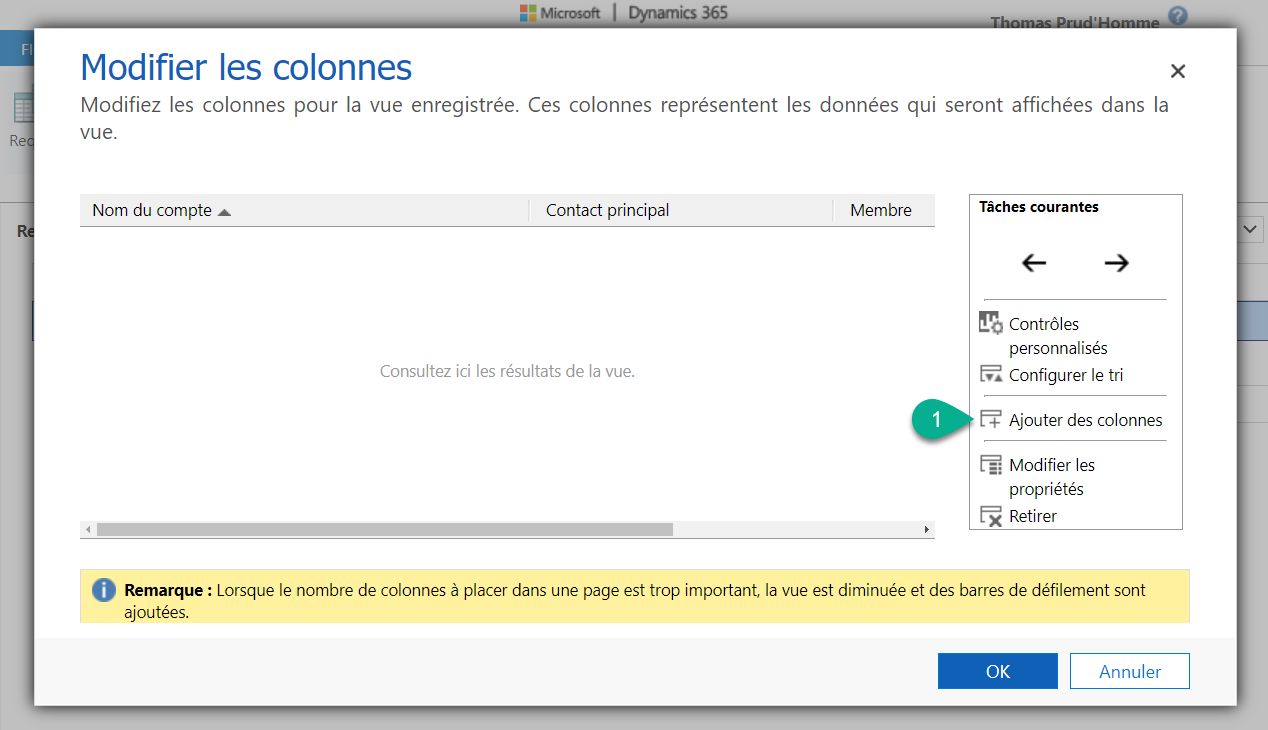This screenshot has height=730, width=1268.
Task: Select the "Retirer" column removal icon
Action: coord(991,515)
